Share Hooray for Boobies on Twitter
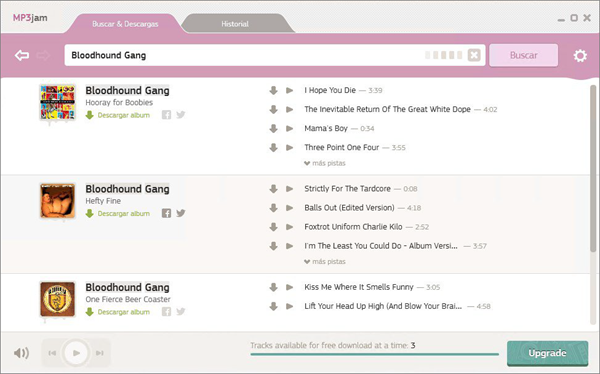600x374 pixels. coord(181,114)
